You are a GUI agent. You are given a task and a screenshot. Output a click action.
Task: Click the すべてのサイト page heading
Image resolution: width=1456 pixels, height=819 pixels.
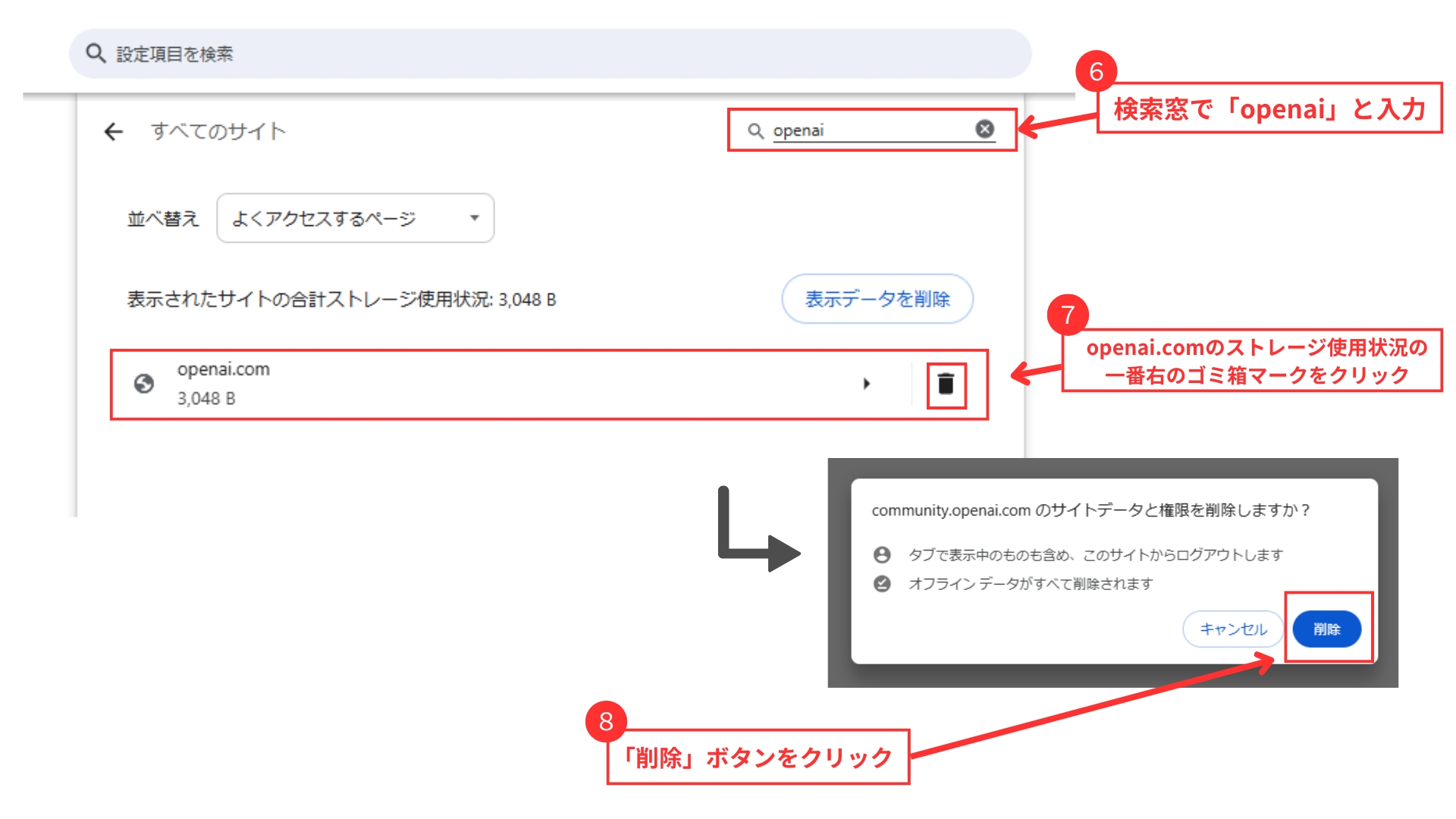pos(218,131)
